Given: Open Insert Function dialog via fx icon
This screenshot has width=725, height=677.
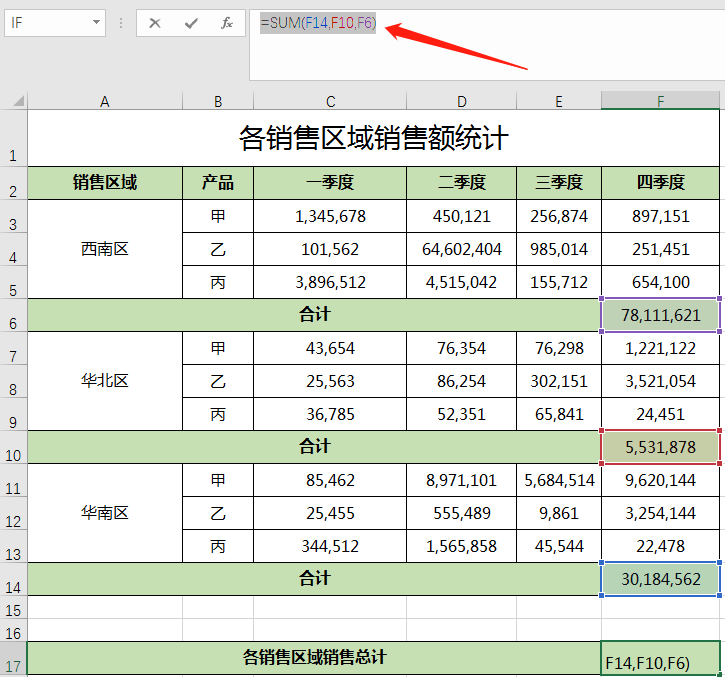Looking at the screenshot, I should (x=227, y=23).
